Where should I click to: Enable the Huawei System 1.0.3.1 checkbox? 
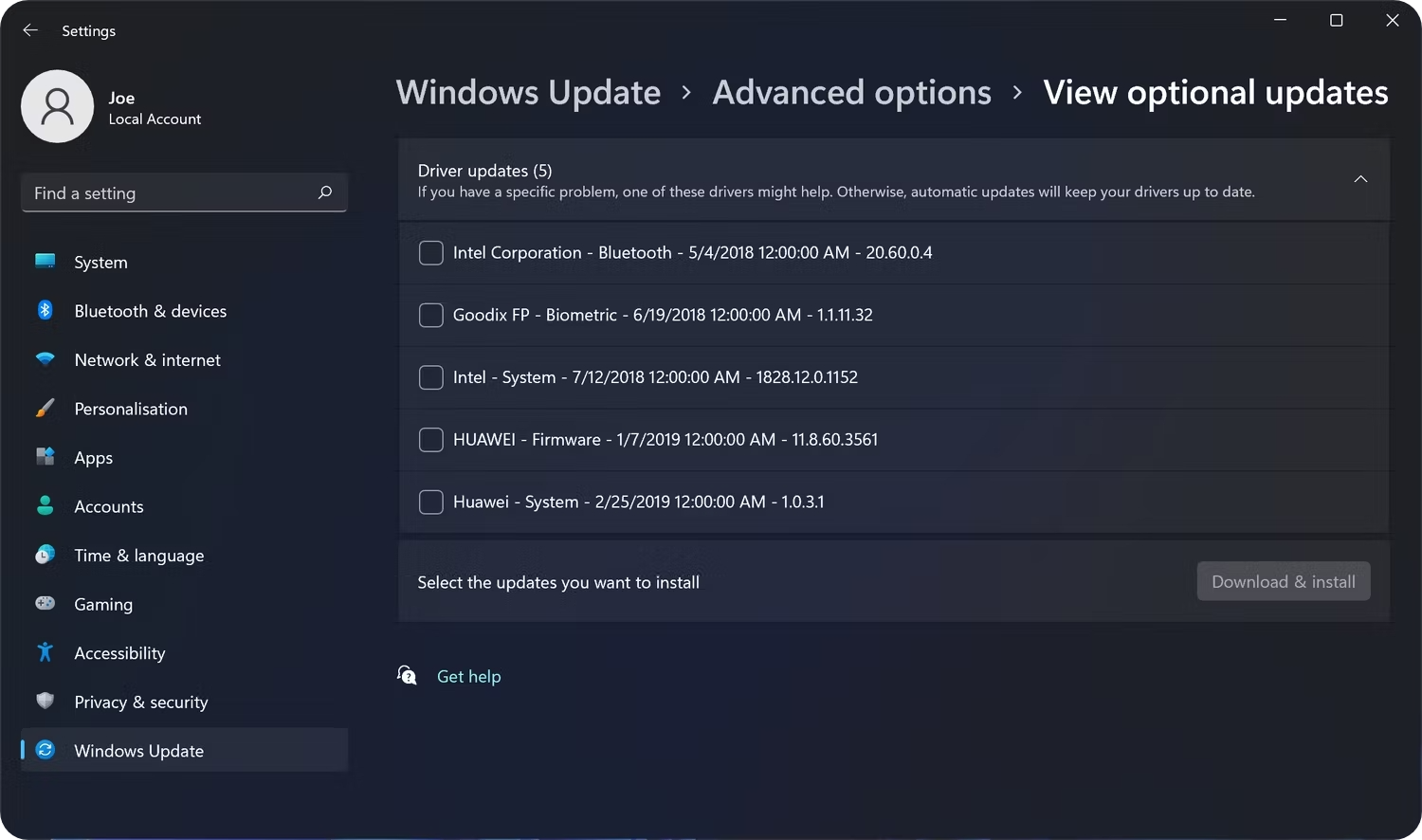point(431,502)
